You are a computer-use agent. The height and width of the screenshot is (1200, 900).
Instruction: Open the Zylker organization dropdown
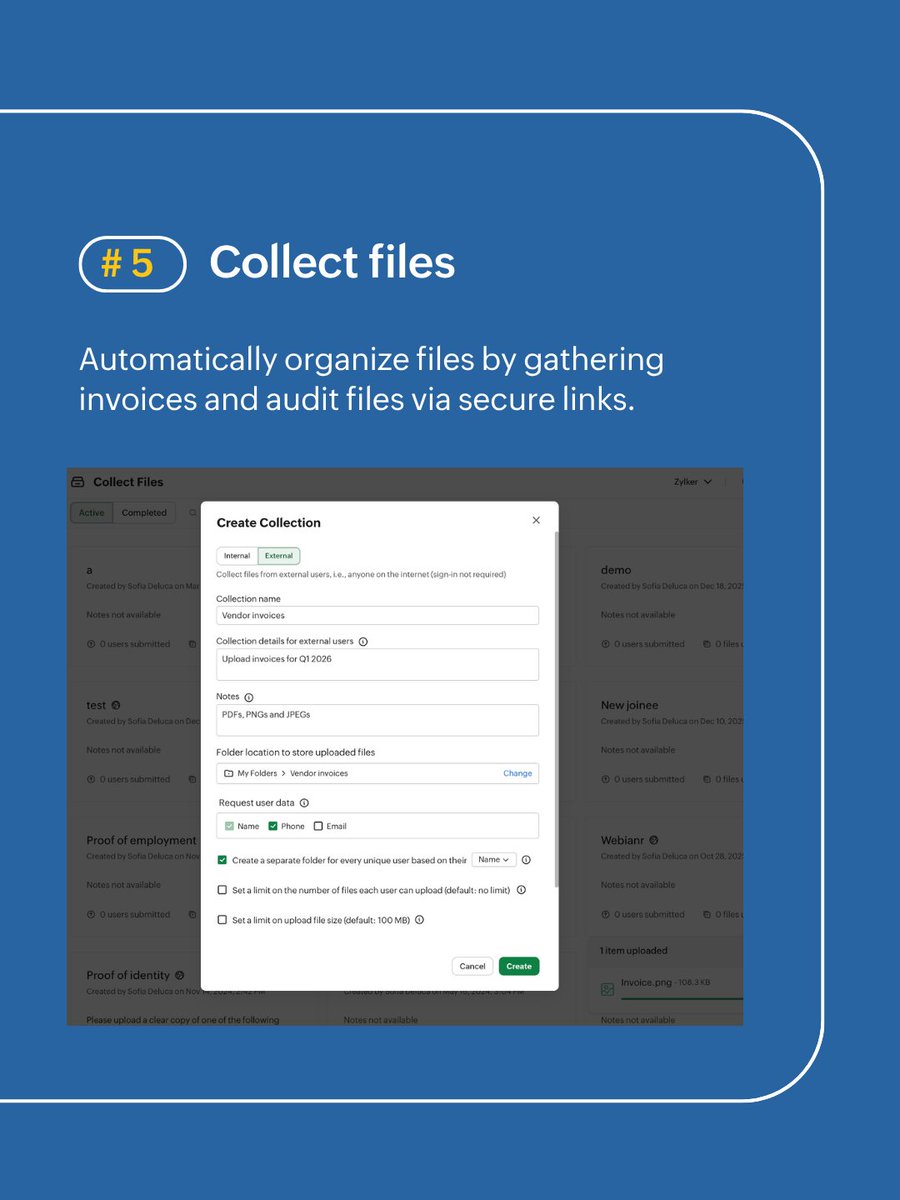(693, 482)
